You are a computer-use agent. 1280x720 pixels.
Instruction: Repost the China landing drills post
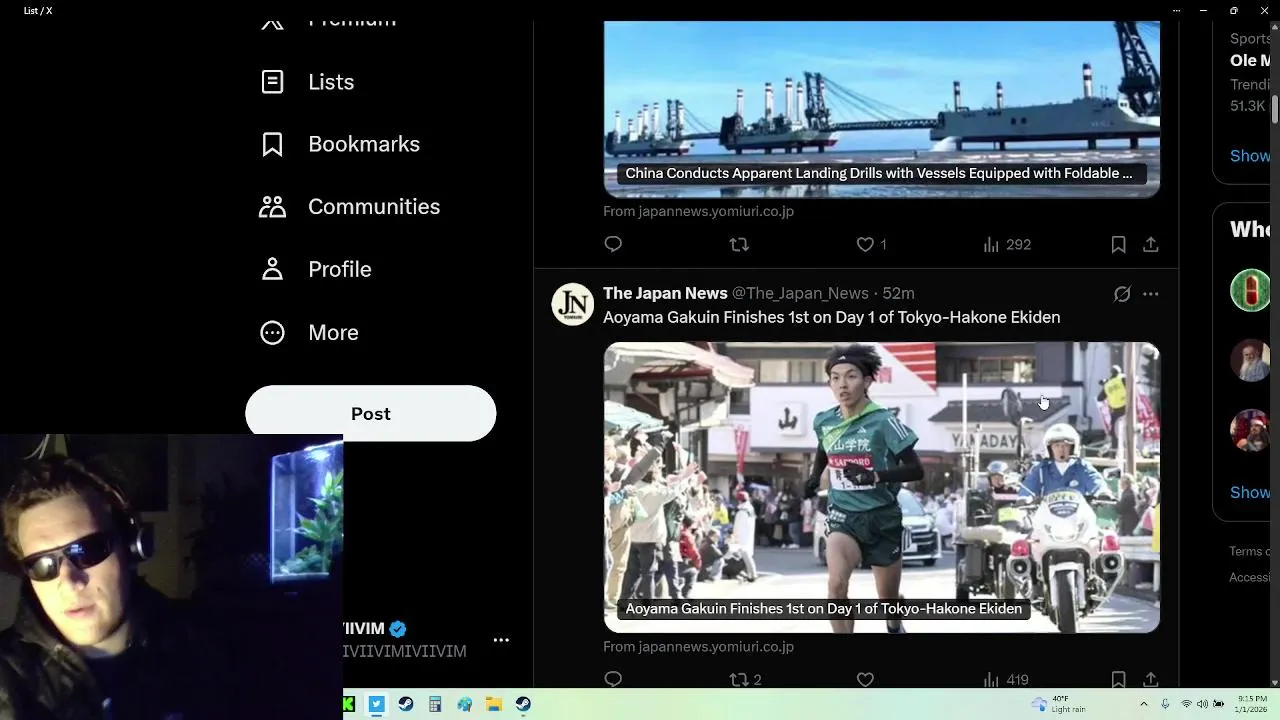coord(739,244)
